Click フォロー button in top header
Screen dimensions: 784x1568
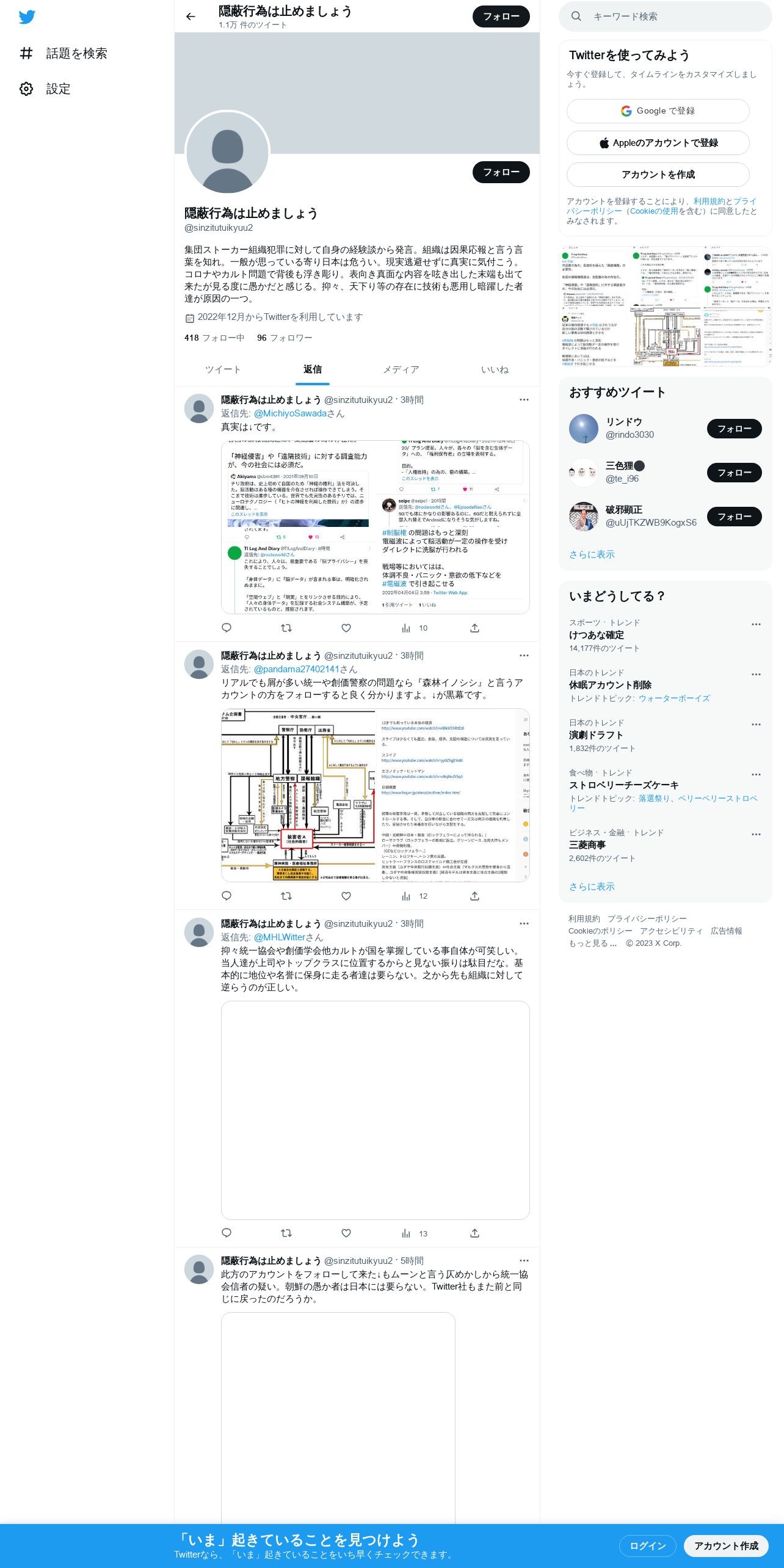tap(501, 16)
